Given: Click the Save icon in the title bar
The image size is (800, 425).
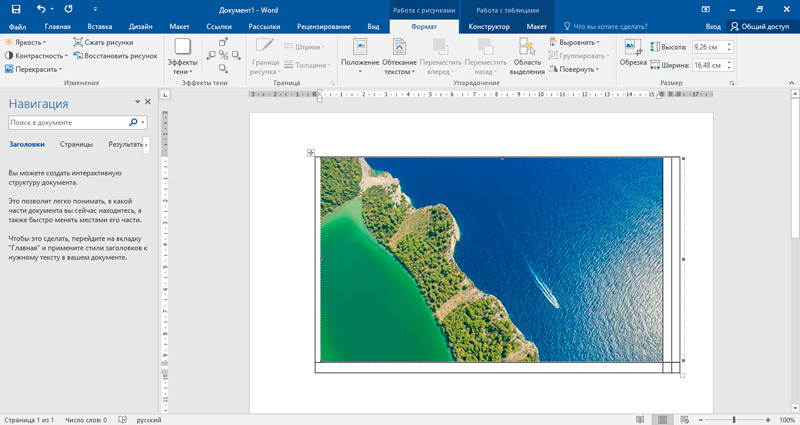Looking at the screenshot, I should (x=15, y=8).
